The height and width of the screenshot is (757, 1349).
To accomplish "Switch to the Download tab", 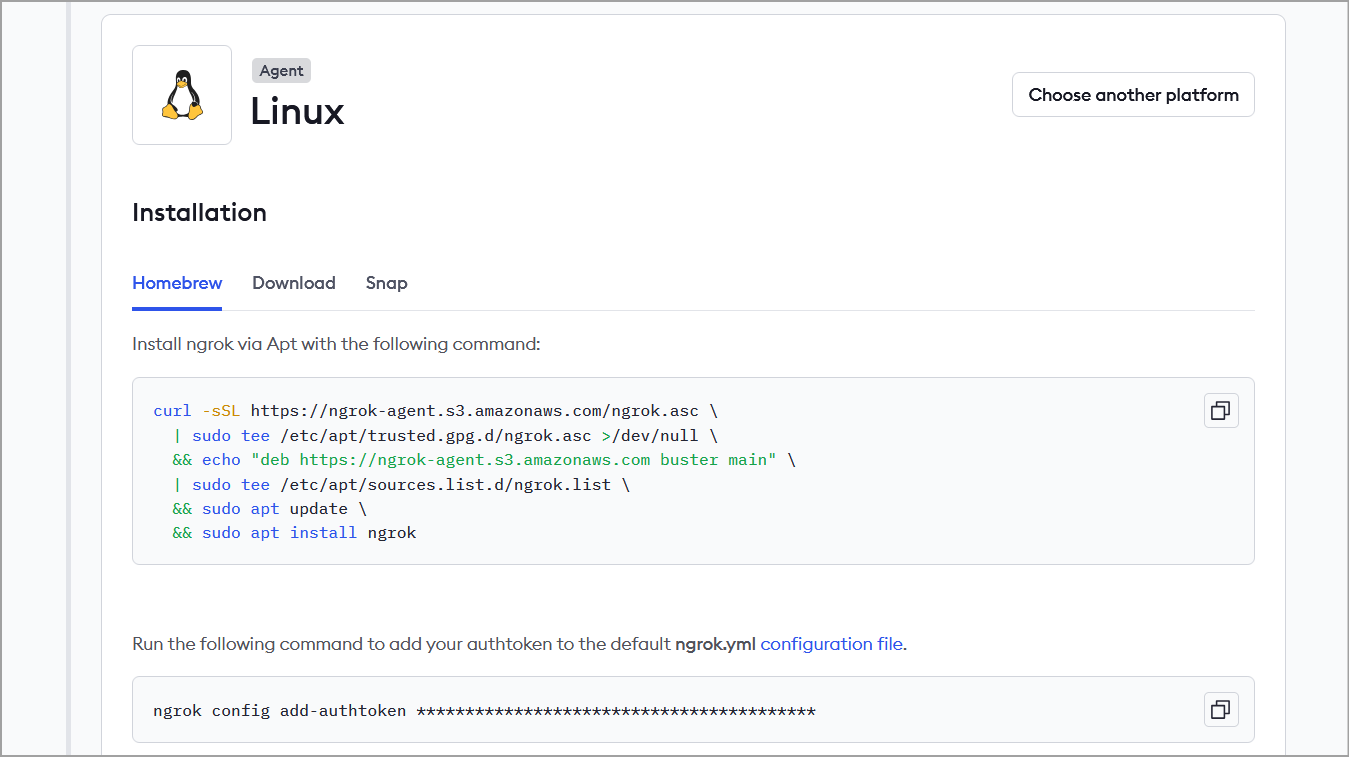I will pyautogui.click(x=293, y=283).
